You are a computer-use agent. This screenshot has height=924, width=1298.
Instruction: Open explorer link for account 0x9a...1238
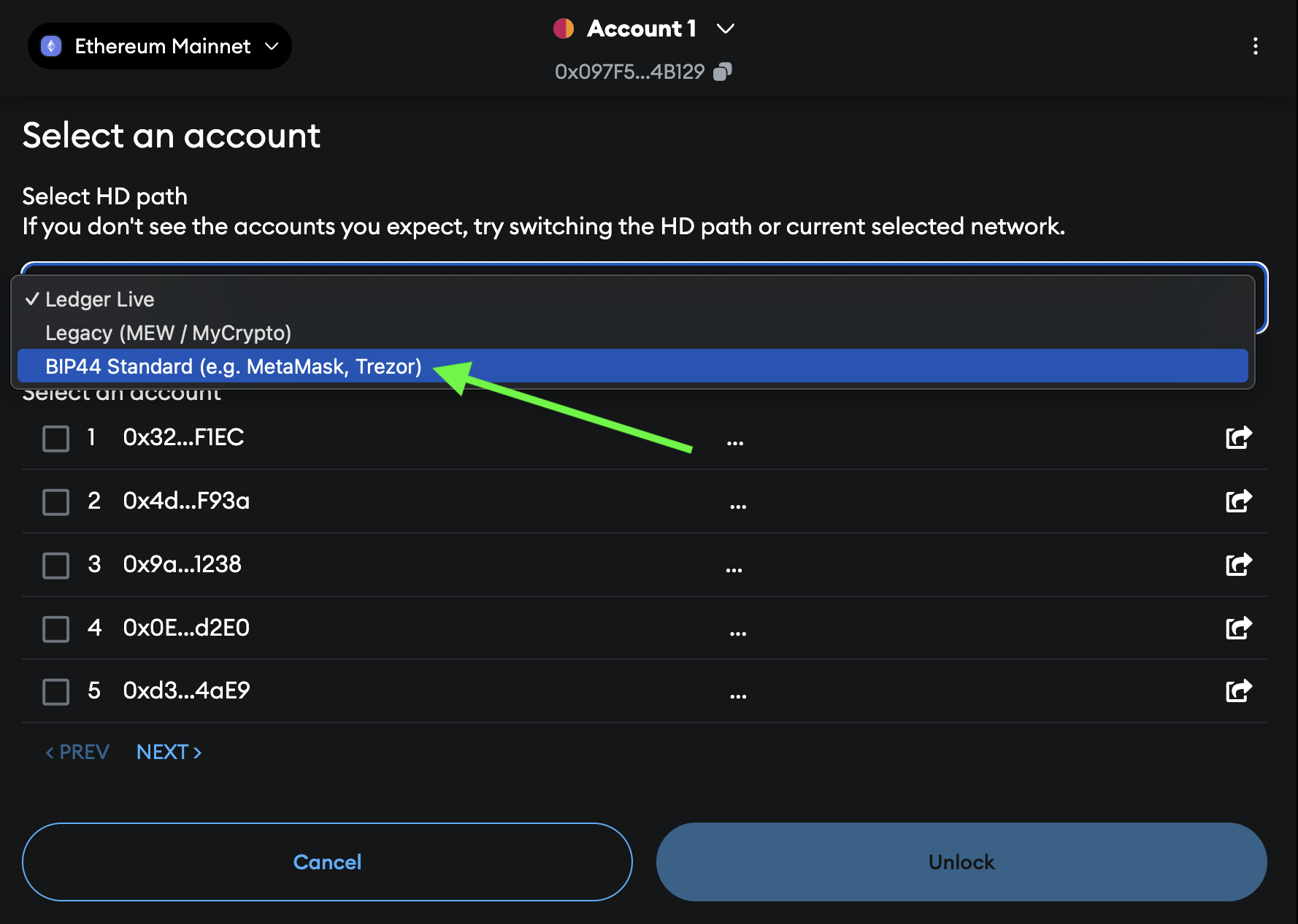tap(1238, 565)
